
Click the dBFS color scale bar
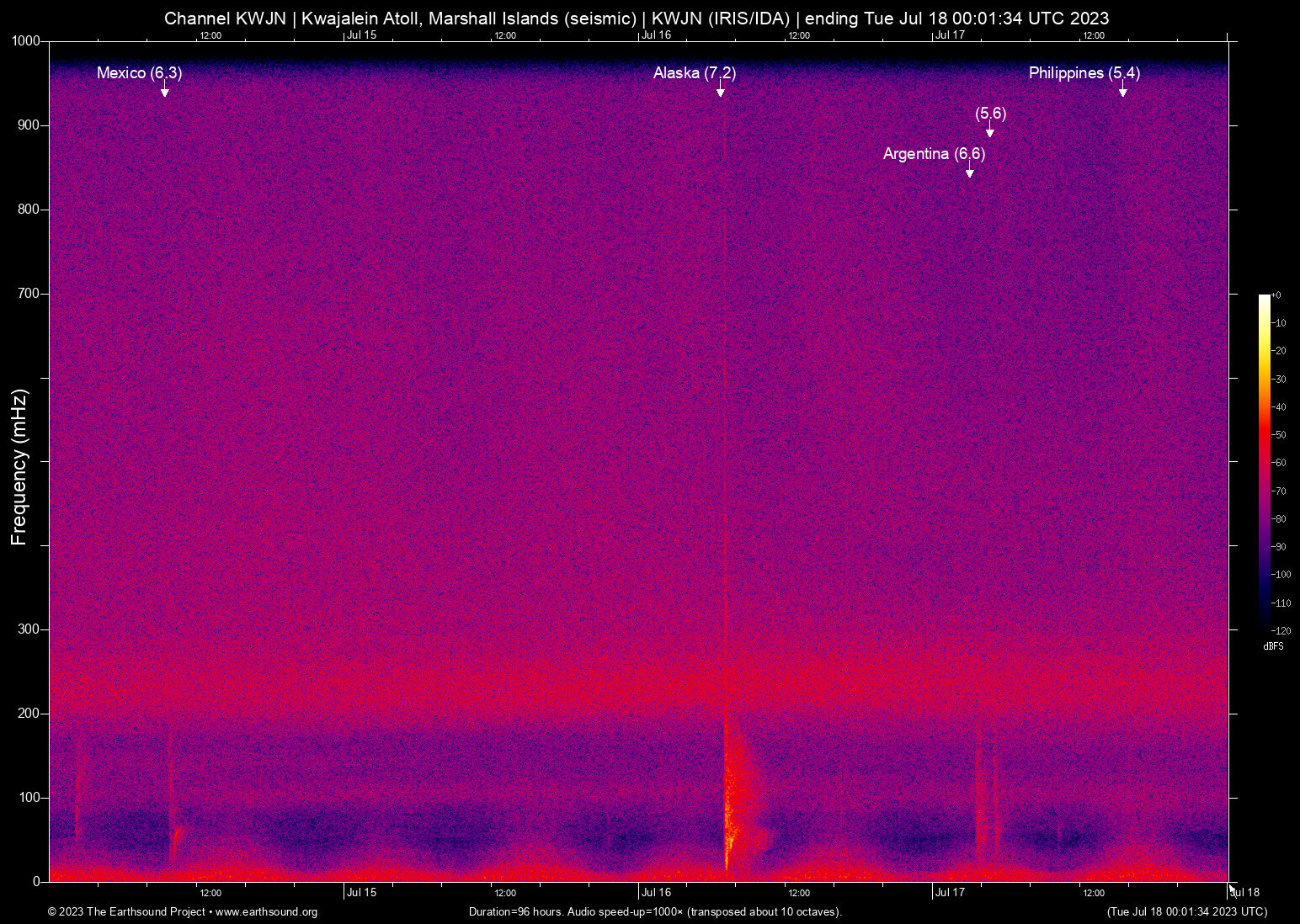tap(1264, 461)
